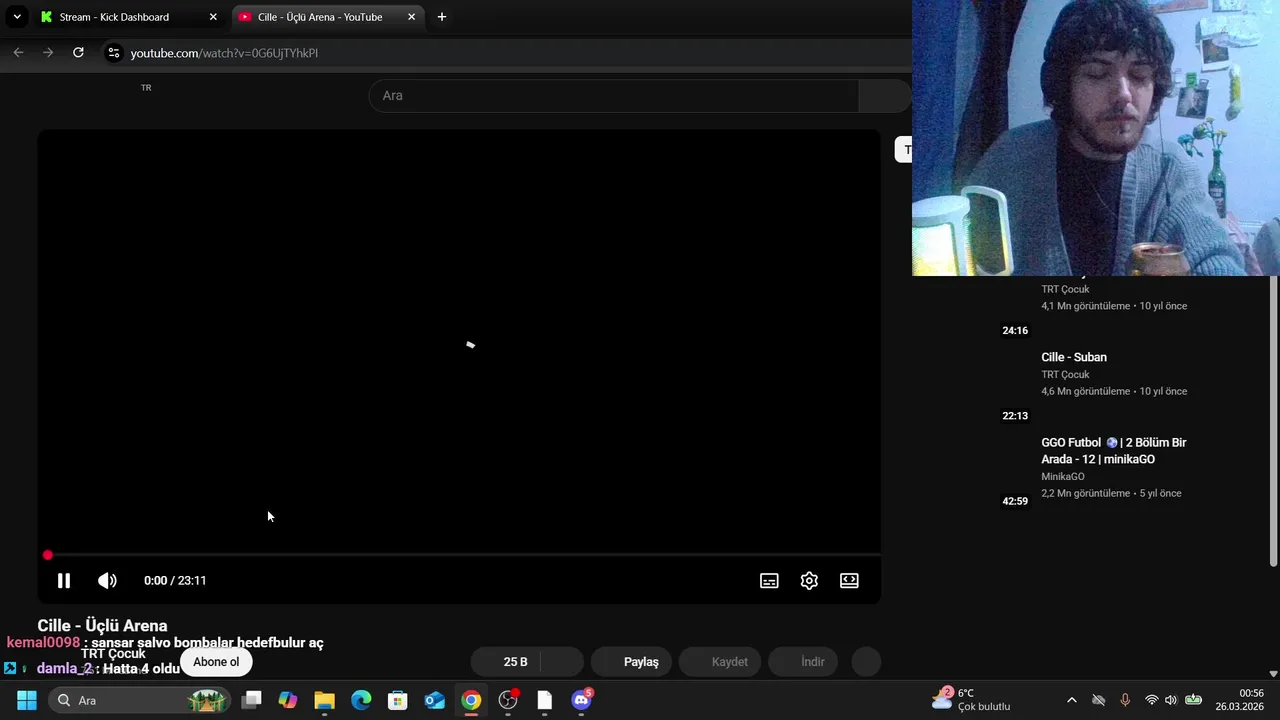Open the TRT Çocuk channel under Cille - Suban
The width and height of the screenshot is (1280, 720).
click(1065, 375)
